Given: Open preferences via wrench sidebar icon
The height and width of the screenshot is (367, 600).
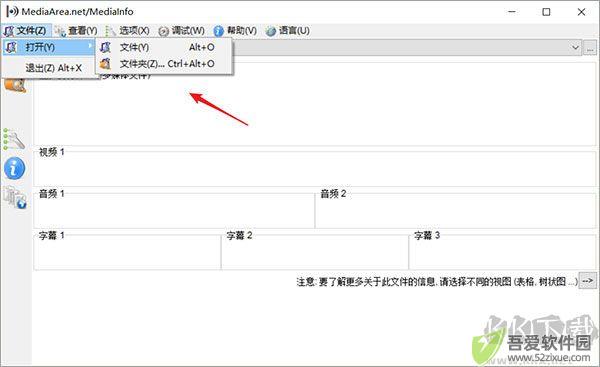Looking at the screenshot, I should coord(14,139).
